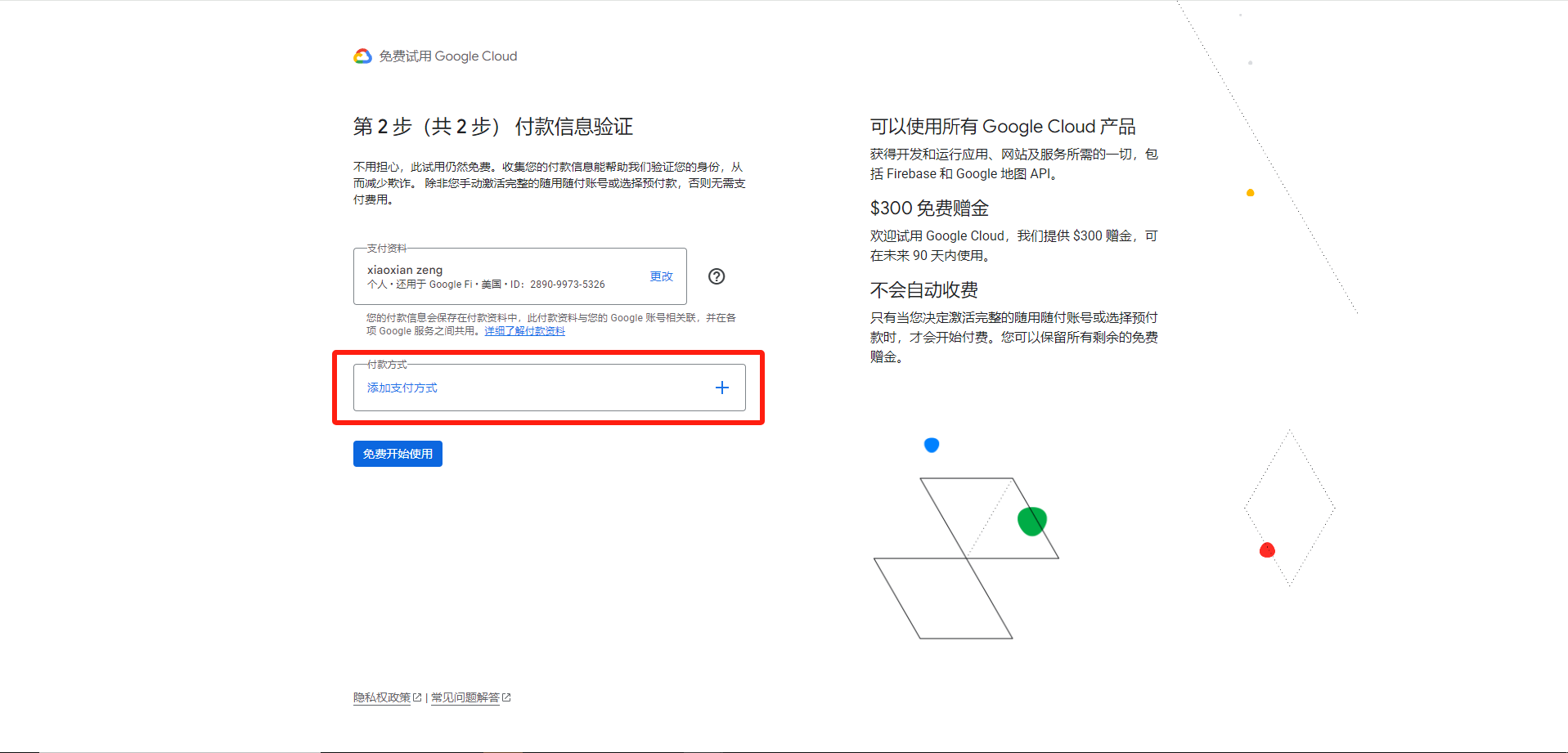This screenshot has height=753, width=1568.
Task: Click the plus icon to add payment
Action: (722, 388)
